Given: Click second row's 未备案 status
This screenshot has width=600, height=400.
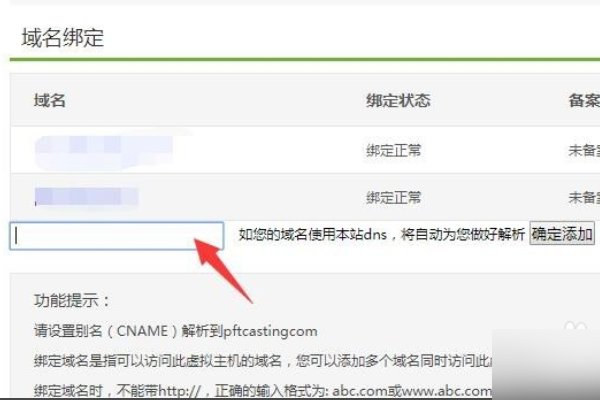Looking at the screenshot, I should click(x=584, y=198).
